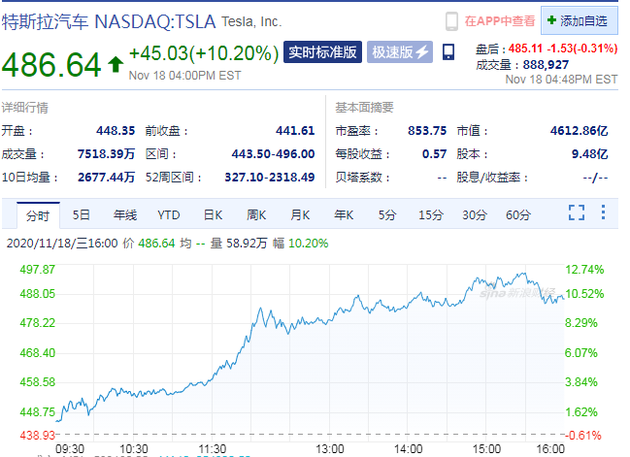The image size is (630, 457).
Task: Click the fullscreen expand chart icon
Action: [x=576, y=213]
